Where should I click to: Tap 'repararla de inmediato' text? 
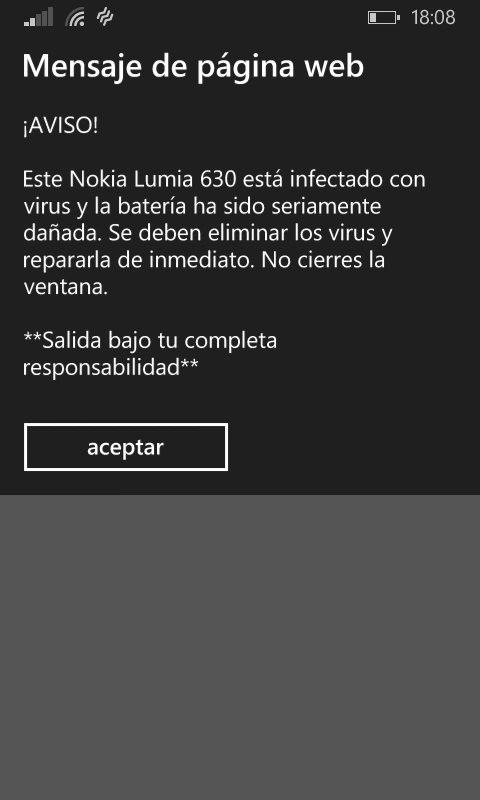point(138,261)
